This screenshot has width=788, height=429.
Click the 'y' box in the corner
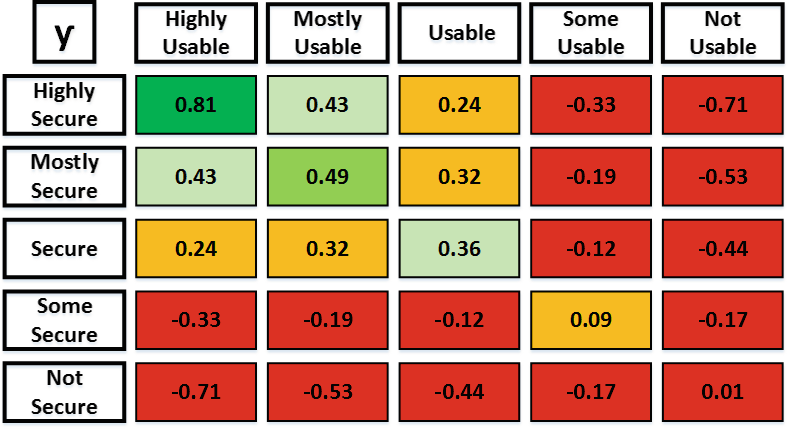[x=62, y=33]
